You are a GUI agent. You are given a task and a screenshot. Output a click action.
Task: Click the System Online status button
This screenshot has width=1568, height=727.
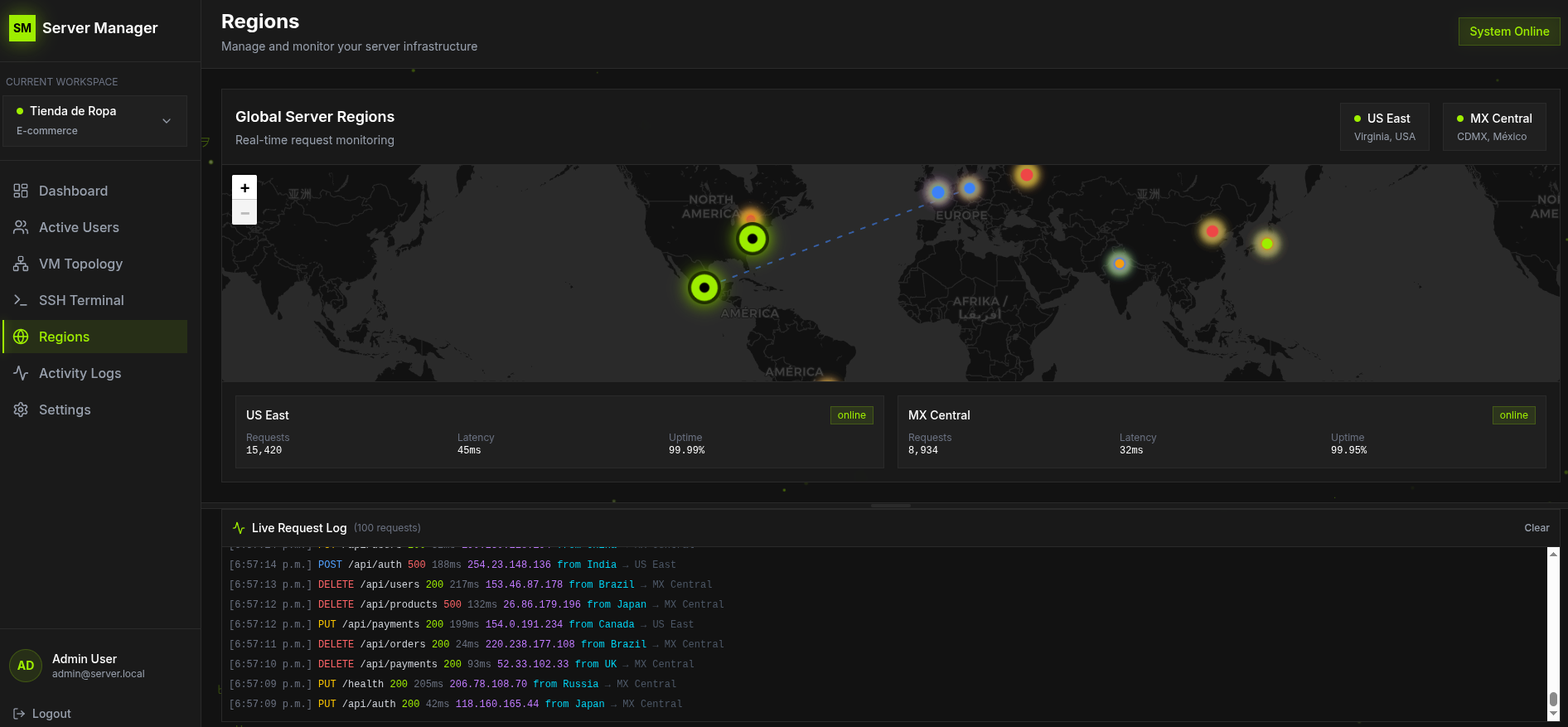(x=1509, y=32)
